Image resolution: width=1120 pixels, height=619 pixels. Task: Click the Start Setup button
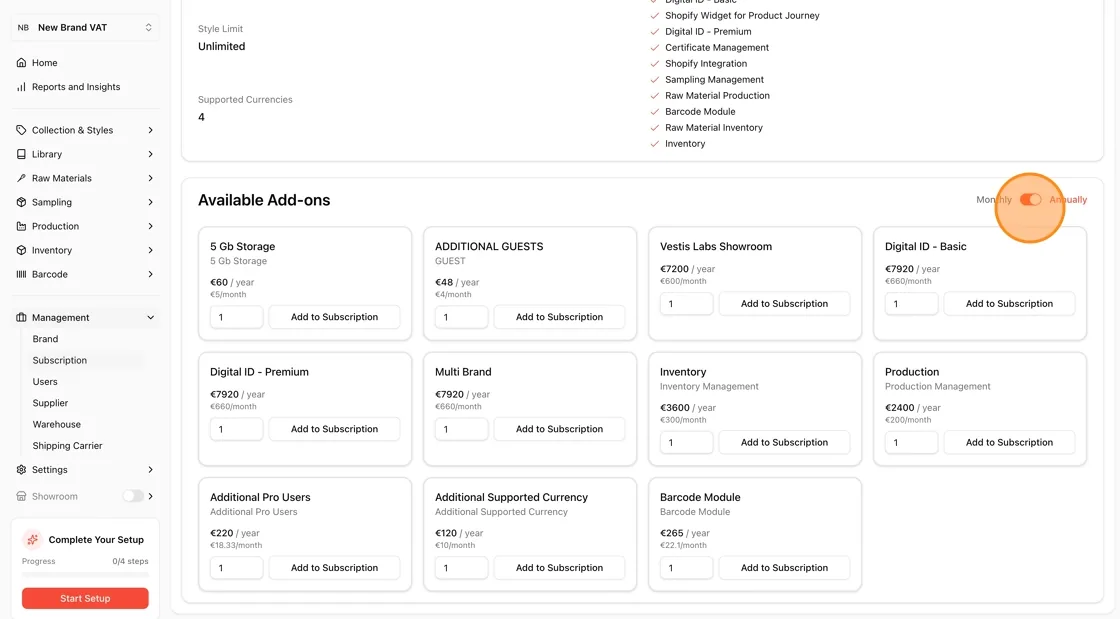coord(85,598)
